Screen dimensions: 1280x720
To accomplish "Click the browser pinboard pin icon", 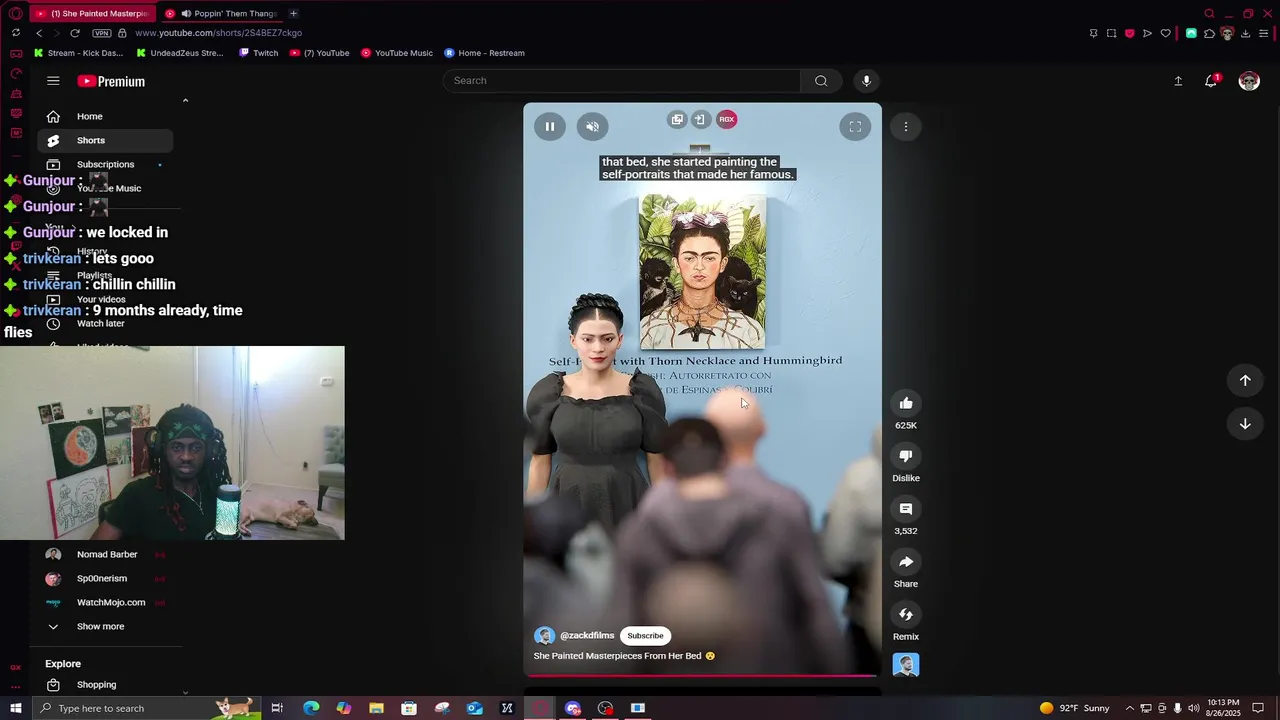I will tap(1093, 33).
